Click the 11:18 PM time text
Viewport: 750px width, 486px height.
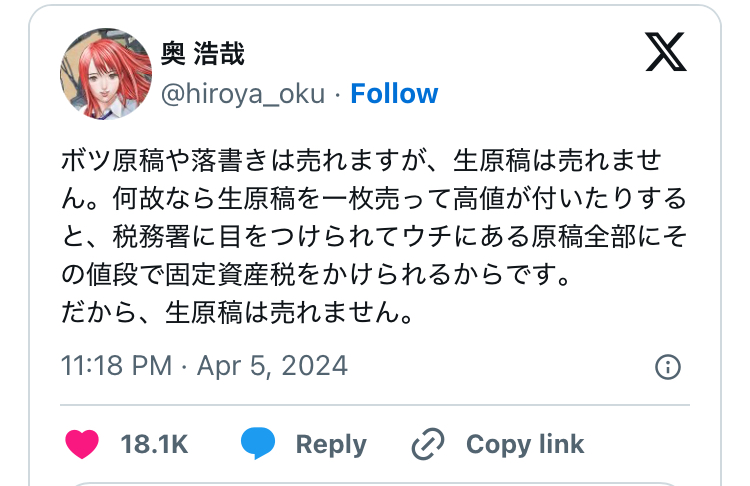(115, 366)
